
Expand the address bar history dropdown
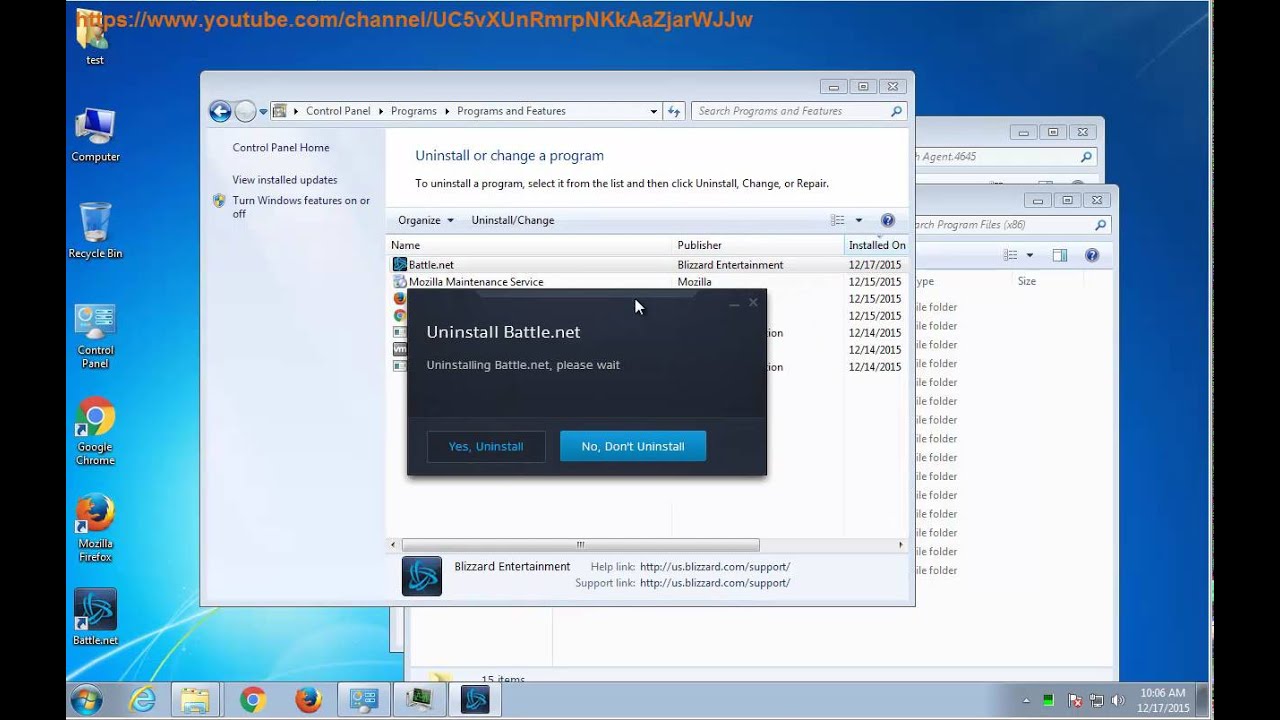coord(654,111)
